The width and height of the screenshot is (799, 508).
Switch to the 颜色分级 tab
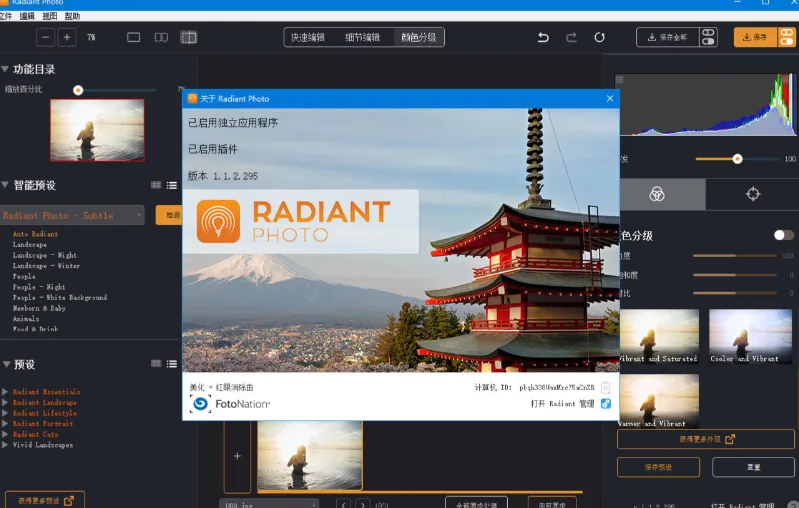418,37
